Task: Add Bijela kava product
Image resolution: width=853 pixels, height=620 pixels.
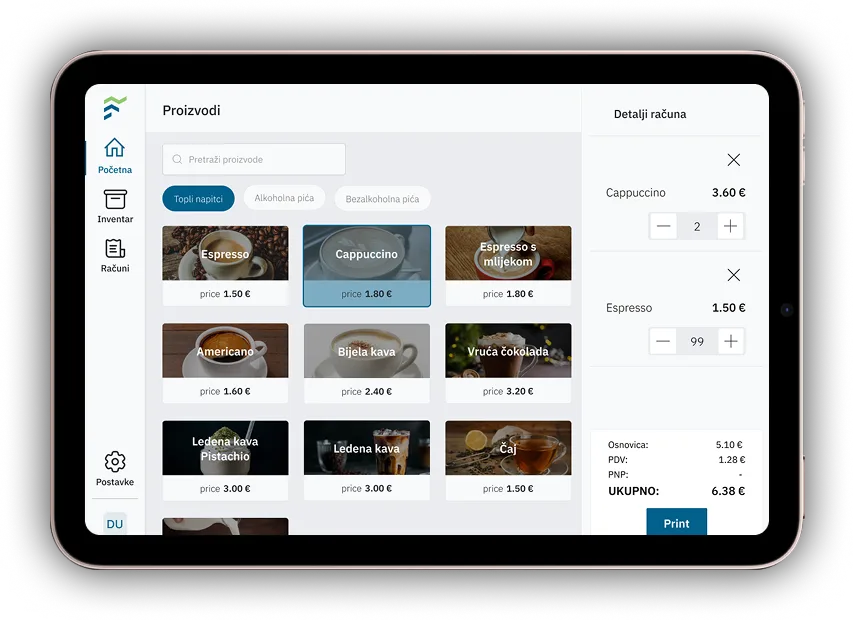Action: click(x=367, y=363)
